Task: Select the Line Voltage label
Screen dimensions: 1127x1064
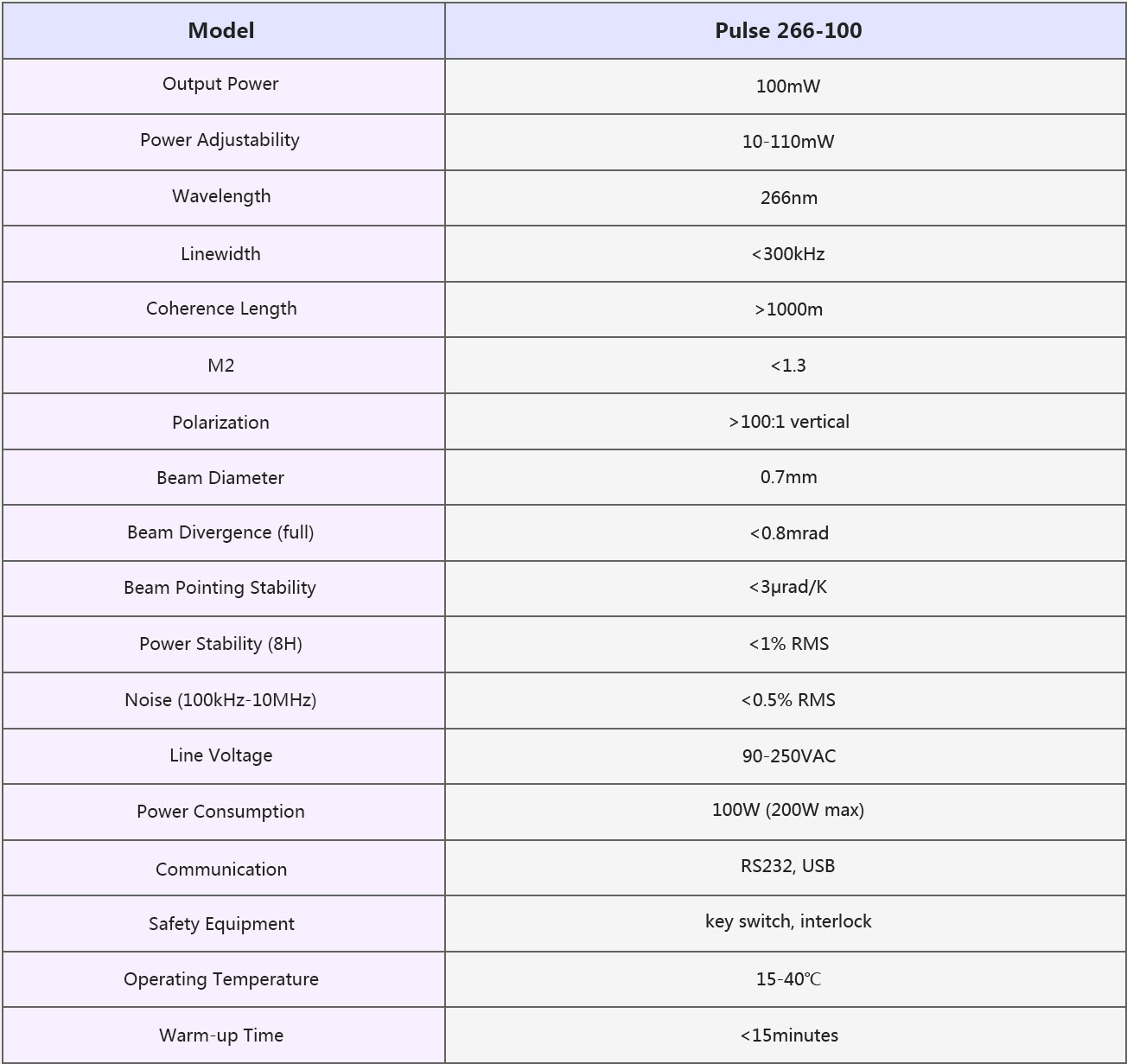Action: tap(221, 755)
